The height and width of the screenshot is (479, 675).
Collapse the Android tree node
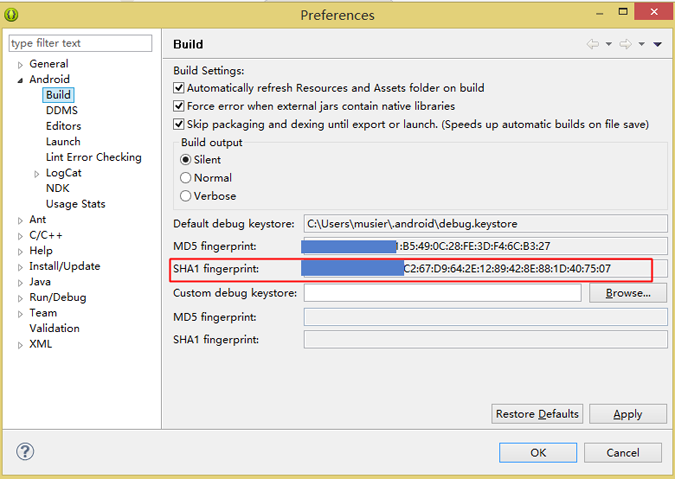(x=18, y=80)
